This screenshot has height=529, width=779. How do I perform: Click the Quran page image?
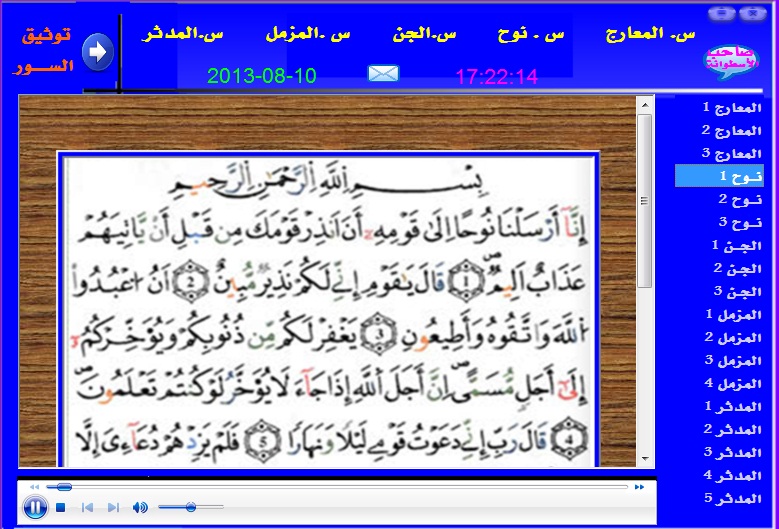tap(328, 310)
